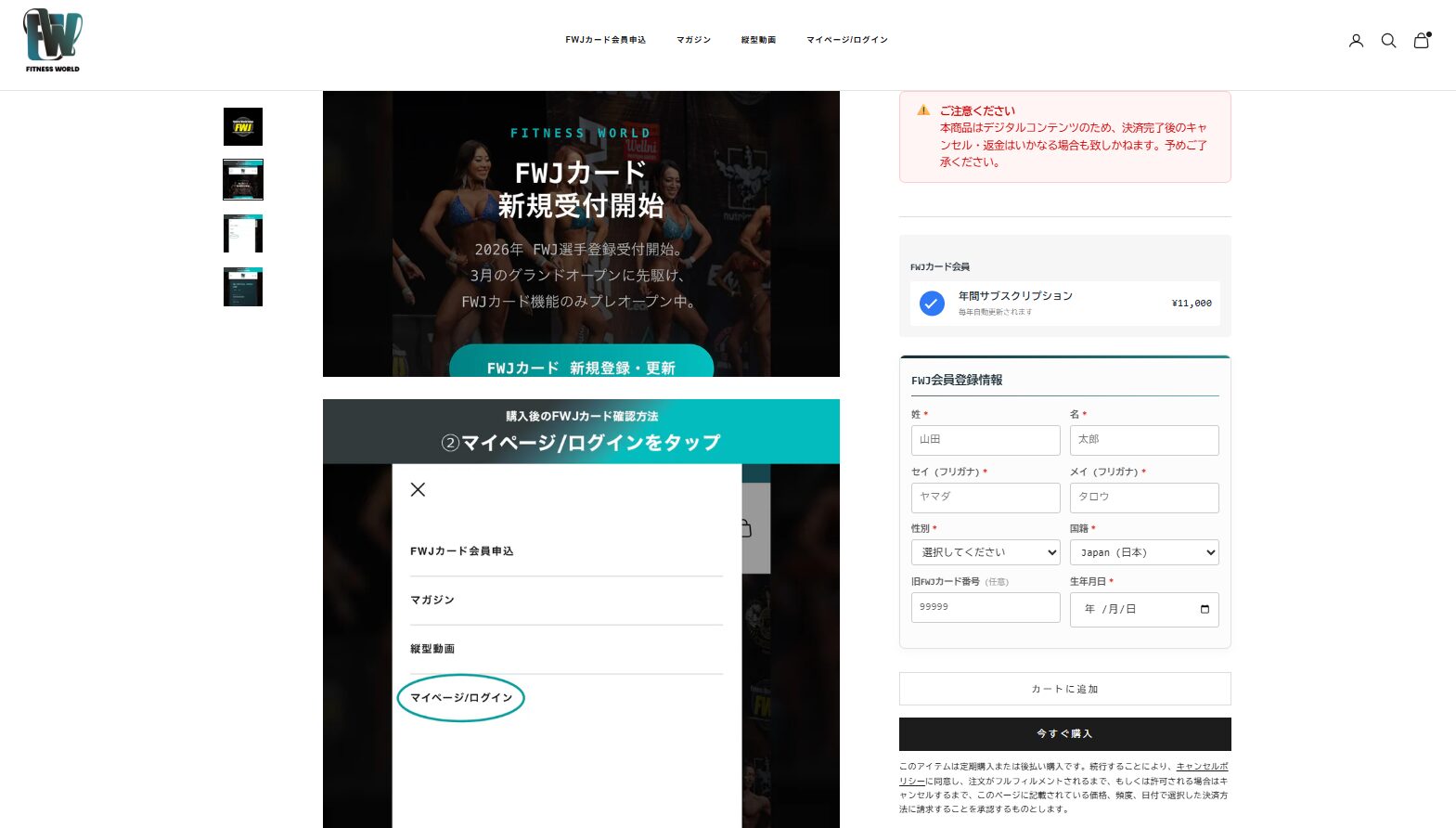Image resolution: width=1456 pixels, height=828 pixels.
Task: Open マイページ/ログイン in top navigation
Action: click(x=846, y=40)
